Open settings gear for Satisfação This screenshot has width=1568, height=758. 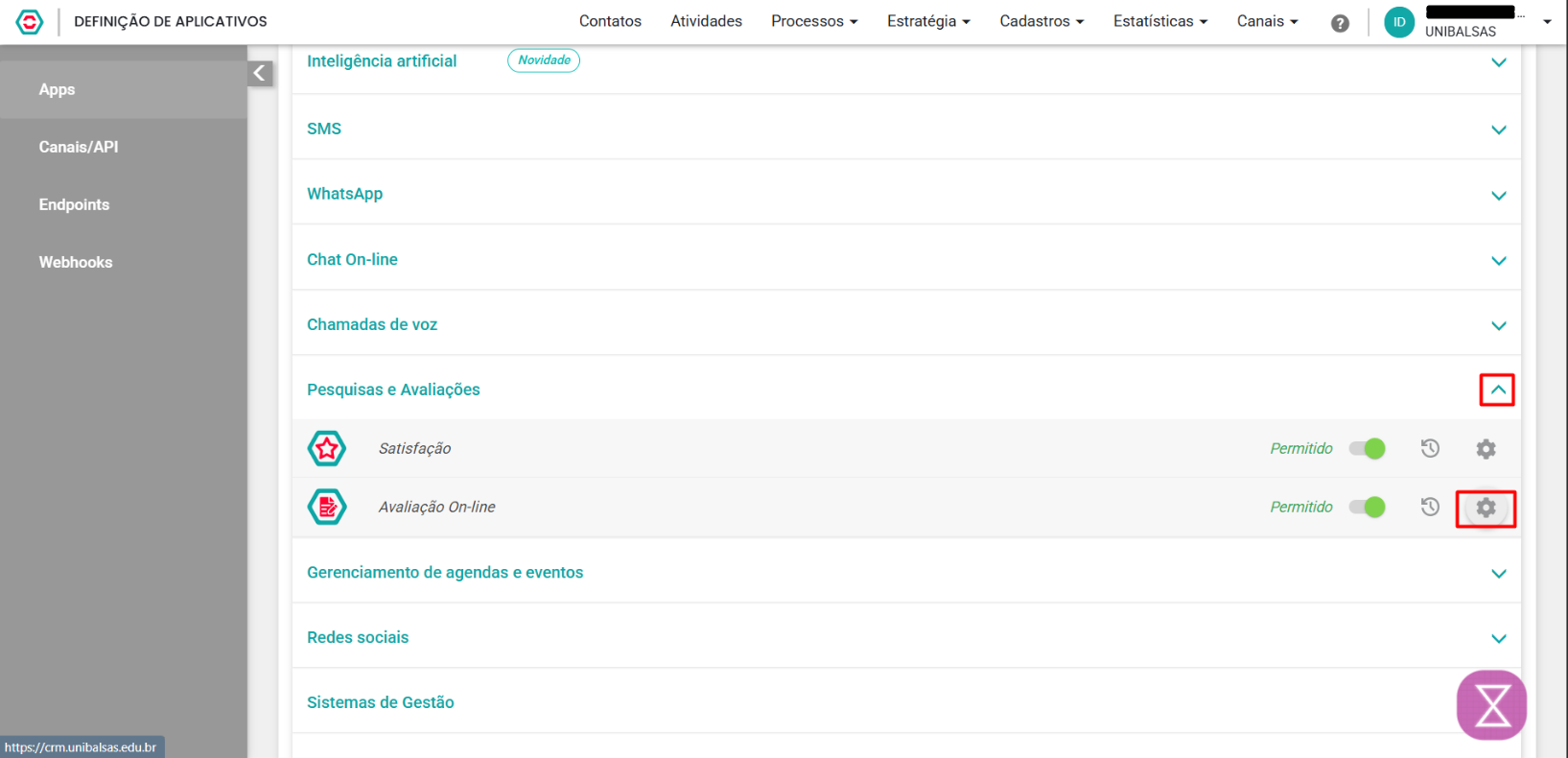click(1486, 449)
